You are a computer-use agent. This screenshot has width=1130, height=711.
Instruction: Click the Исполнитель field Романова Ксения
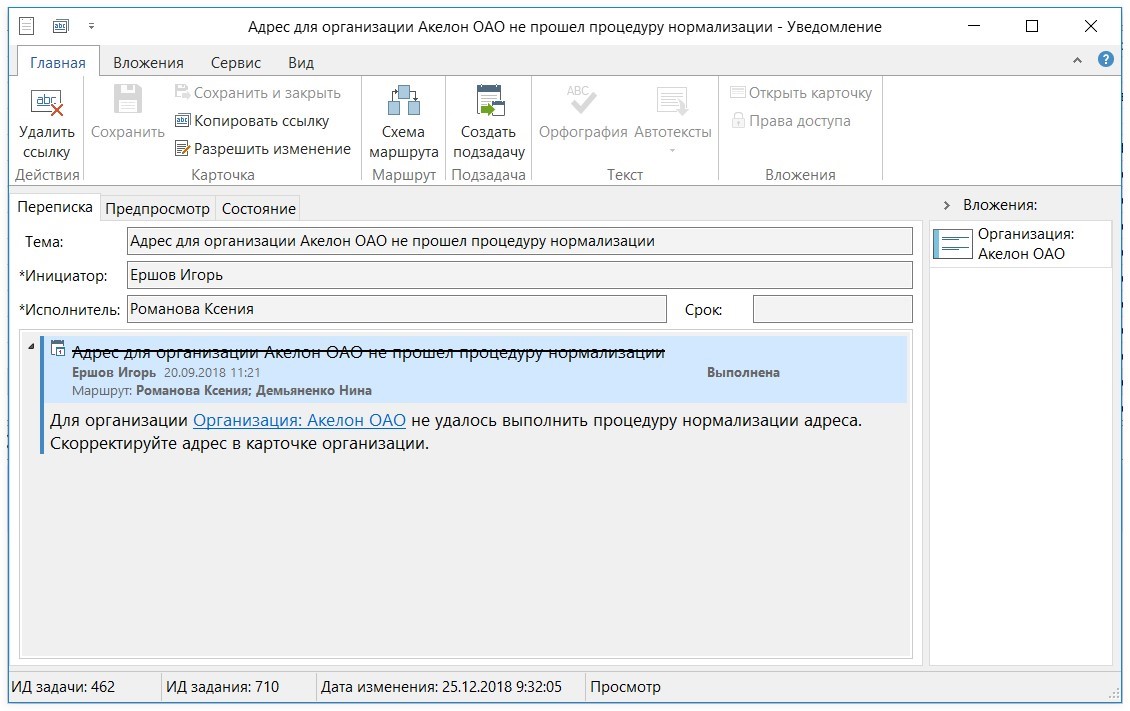396,309
